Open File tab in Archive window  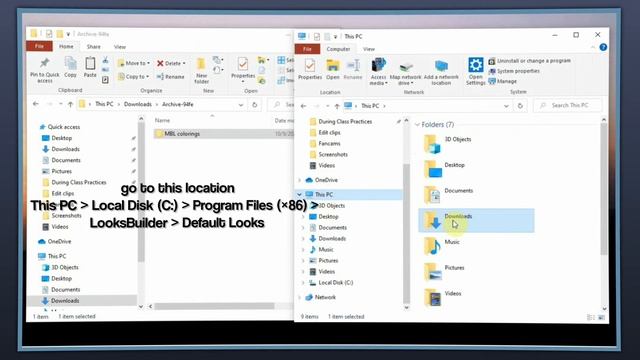39,47
